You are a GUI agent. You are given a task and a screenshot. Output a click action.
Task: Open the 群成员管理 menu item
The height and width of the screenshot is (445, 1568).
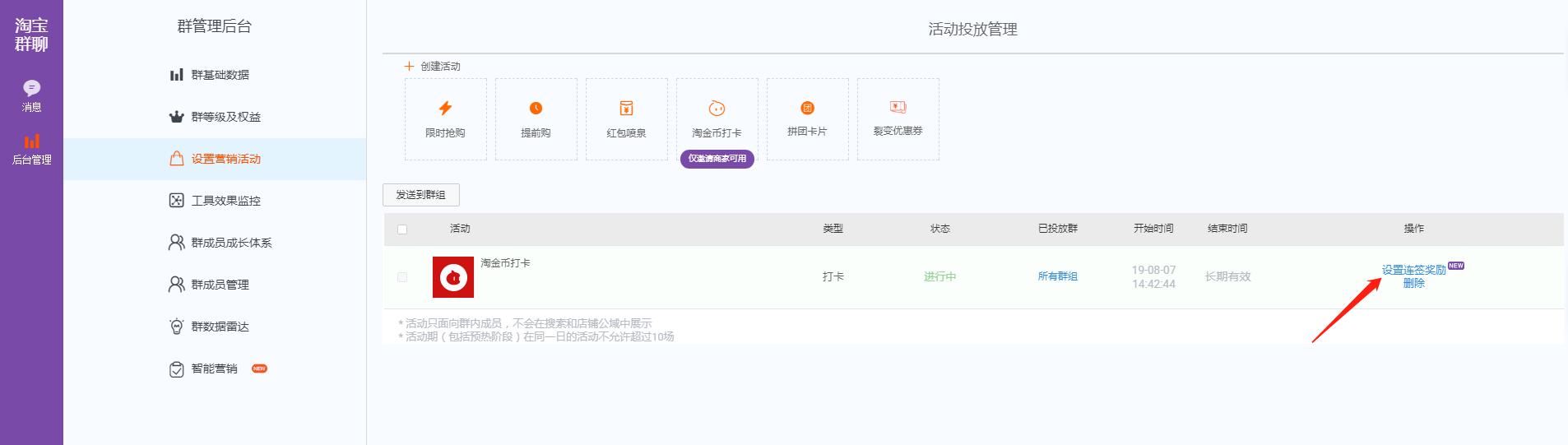point(215,285)
